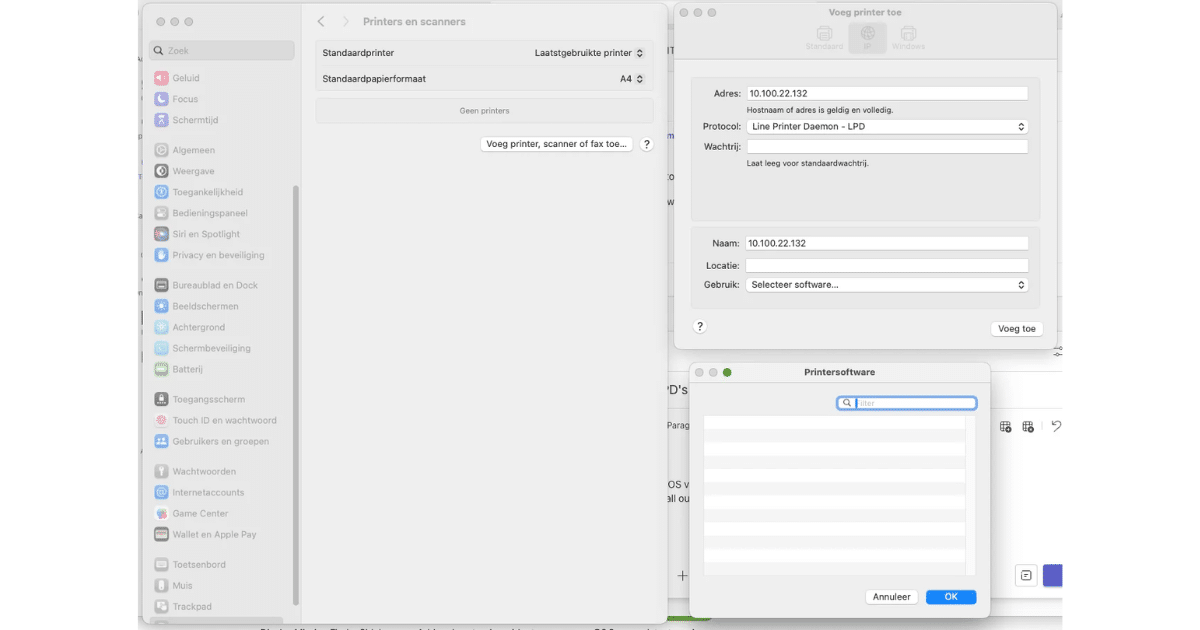Click the back chevron in Printers en scanners
The width and height of the screenshot is (1200, 630).
[321, 21]
